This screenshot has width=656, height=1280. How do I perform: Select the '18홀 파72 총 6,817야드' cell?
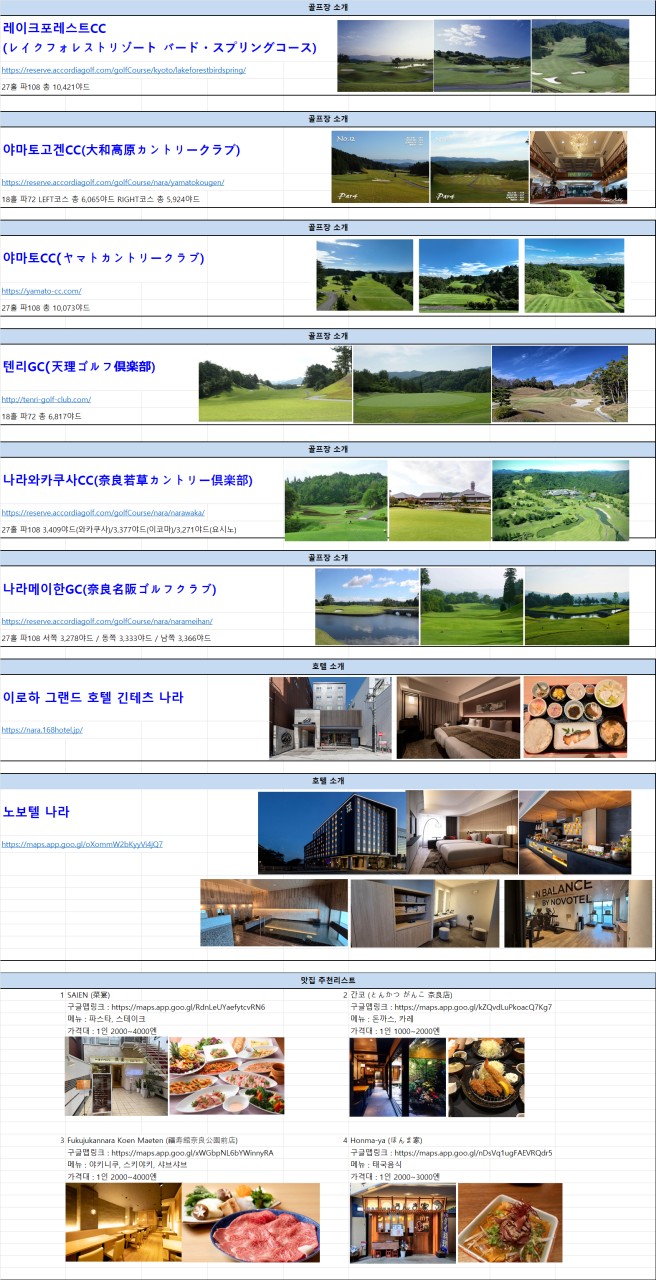pyautogui.click(x=42, y=415)
